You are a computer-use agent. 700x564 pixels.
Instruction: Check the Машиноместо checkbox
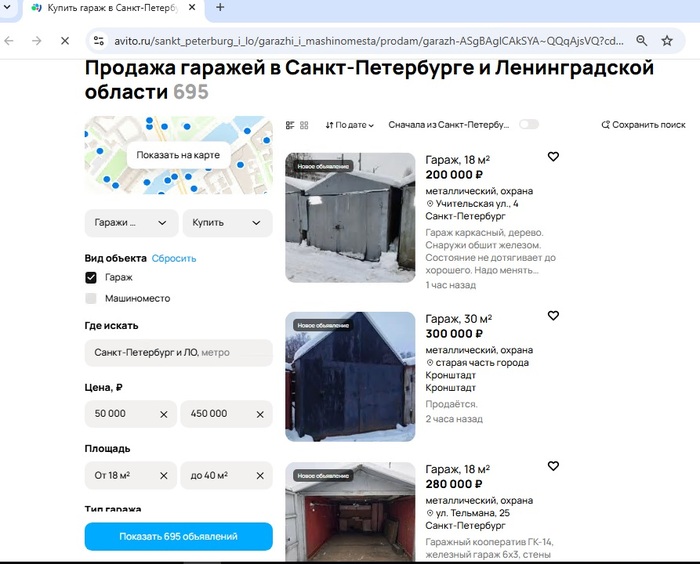[91, 298]
